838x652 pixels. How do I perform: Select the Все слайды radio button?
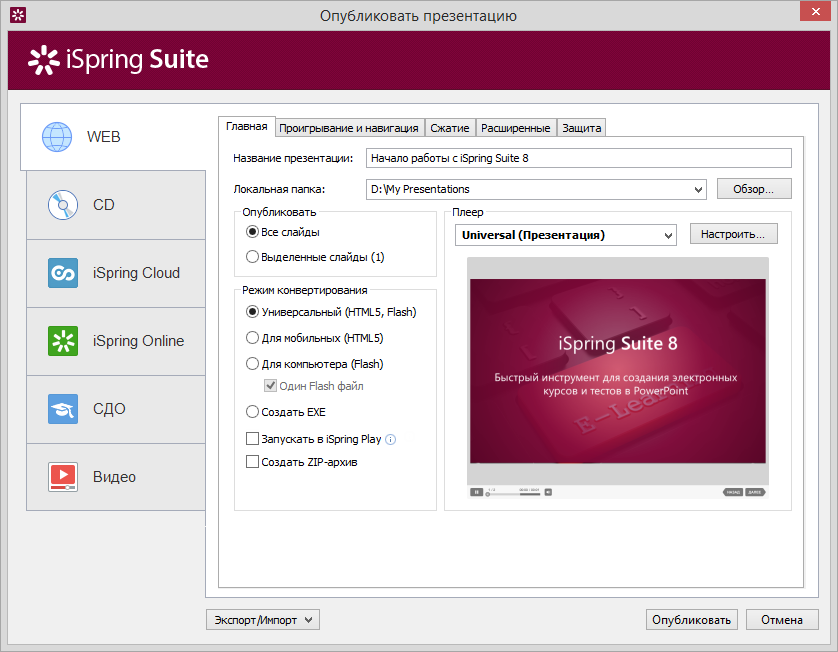coord(252,232)
